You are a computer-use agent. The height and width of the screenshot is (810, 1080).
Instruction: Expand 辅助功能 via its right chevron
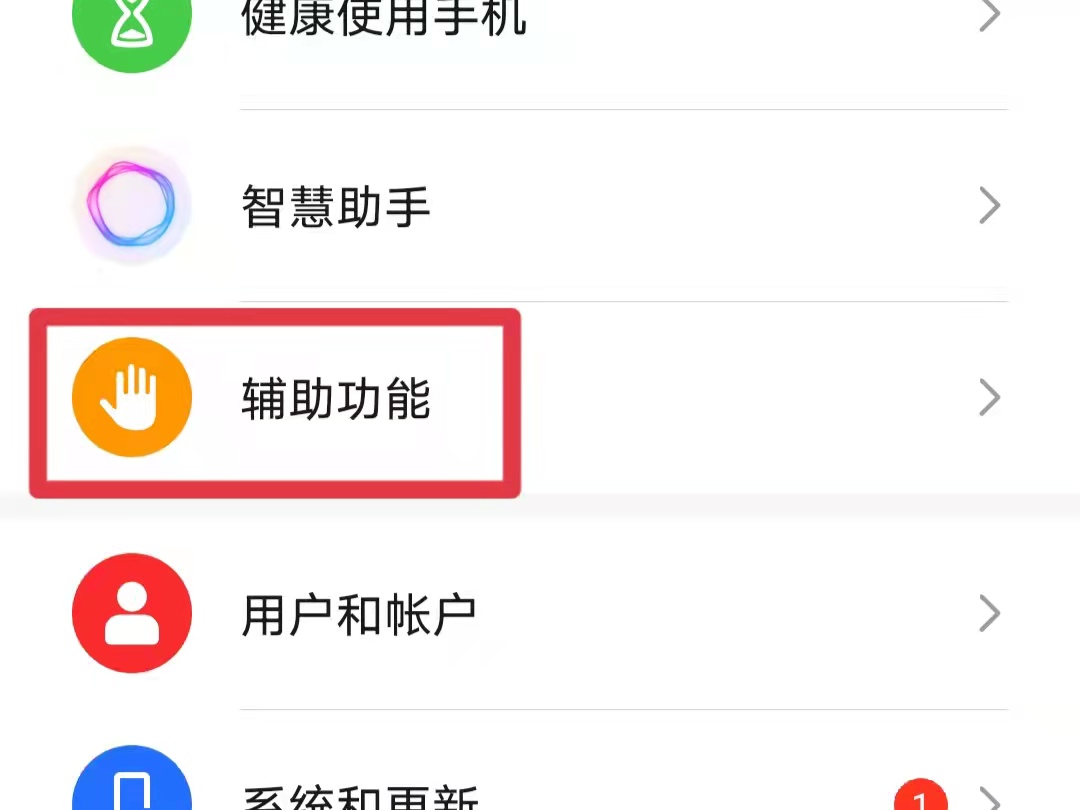(990, 397)
